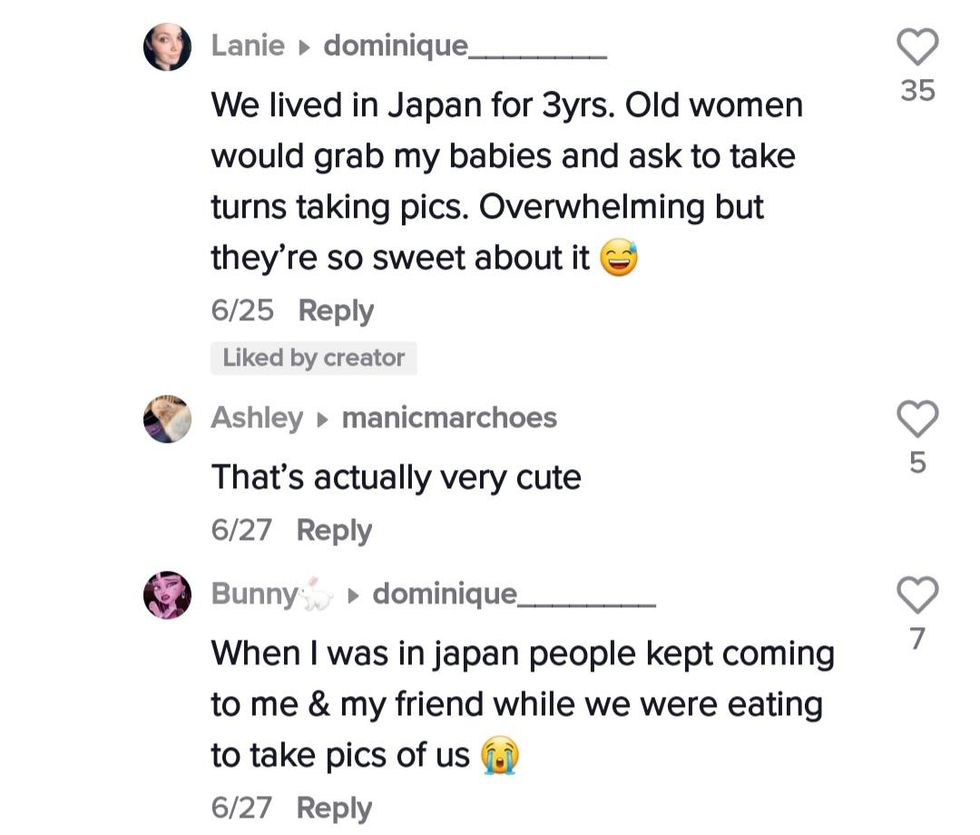Like Lanie's comment with heart icon

tap(917, 47)
